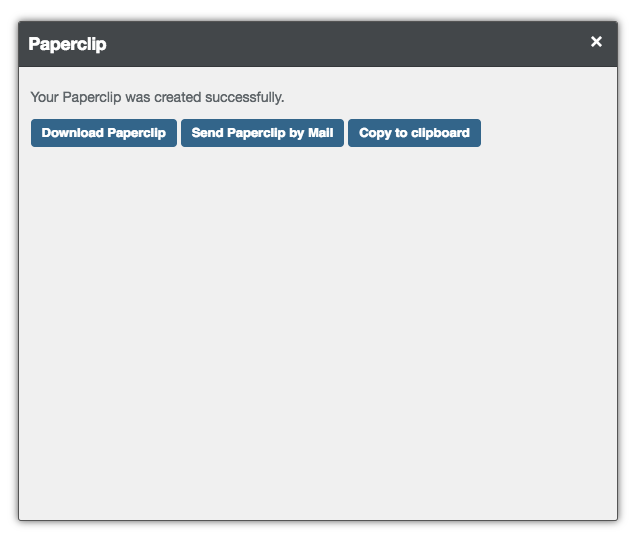The height and width of the screenshot is (542, 638).
Task: Click the dark dialog header bar
Action: tap(330, 44)
